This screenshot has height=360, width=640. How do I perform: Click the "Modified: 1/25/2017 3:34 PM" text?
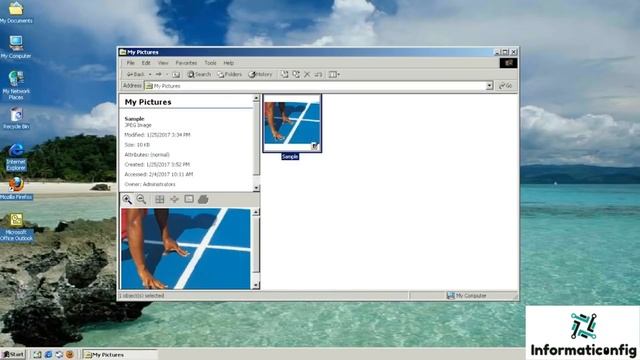click(x=157, y=135)
